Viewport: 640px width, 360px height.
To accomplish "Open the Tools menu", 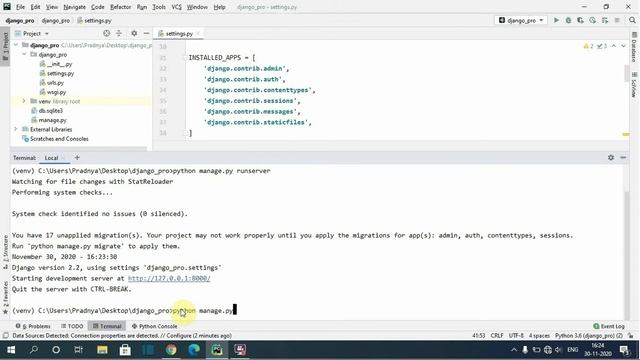I will tap(159, 7).
